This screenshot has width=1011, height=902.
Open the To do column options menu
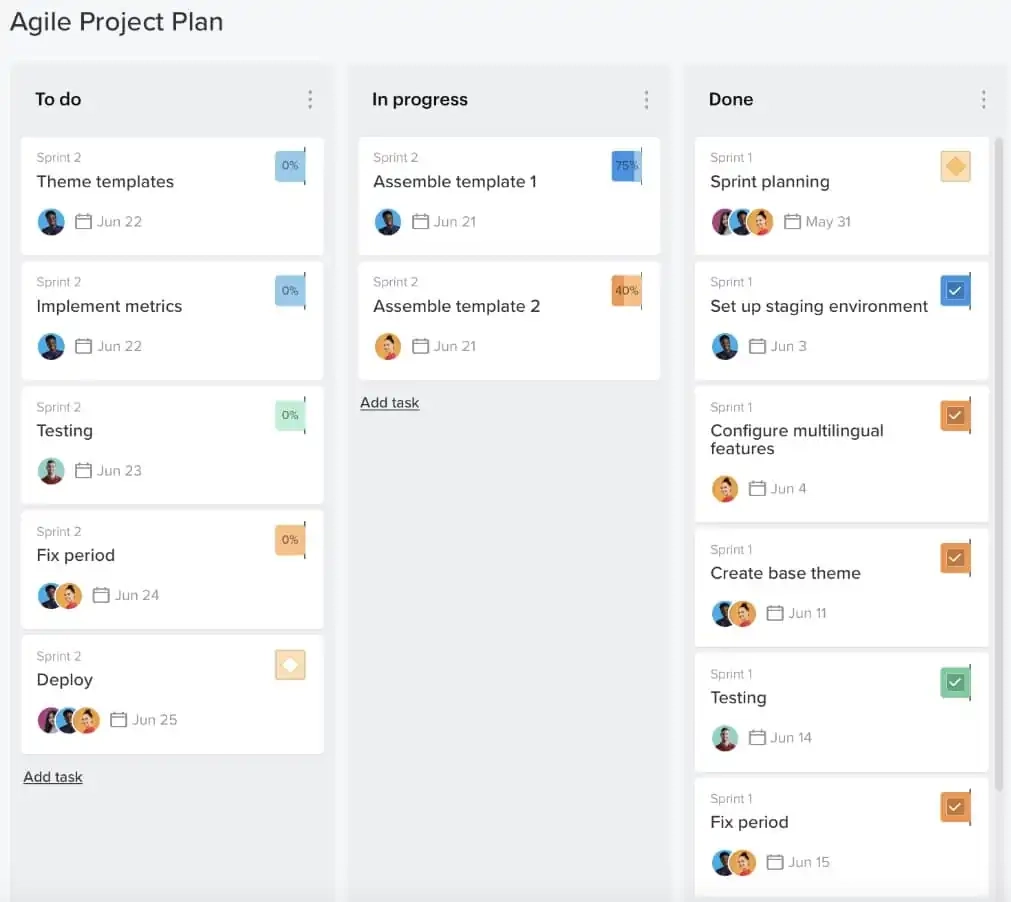click(310, 99)
